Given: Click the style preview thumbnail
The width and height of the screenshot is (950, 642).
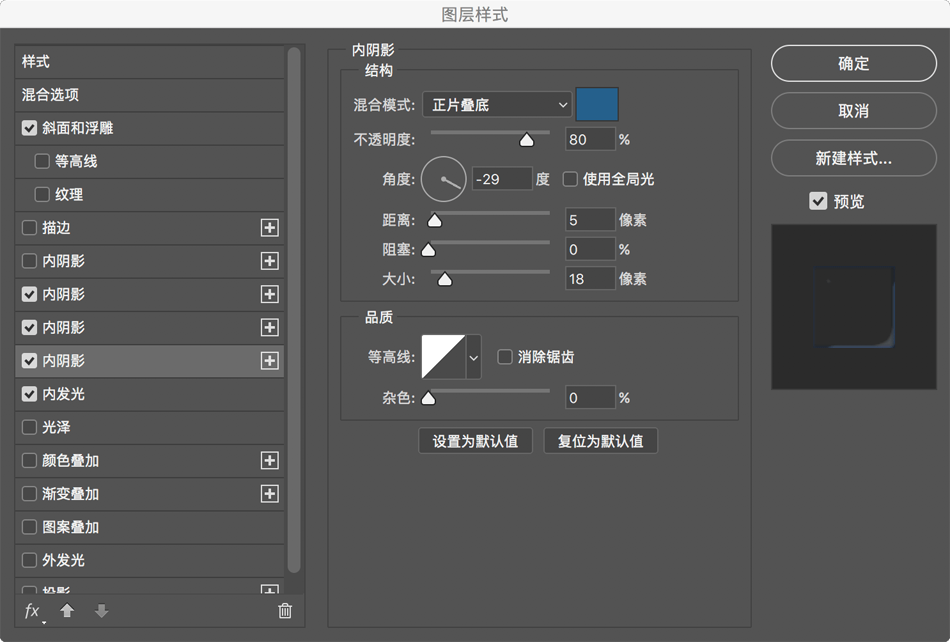Looking at the screenshot, I should pyautogui.click(x=854, y=307).
